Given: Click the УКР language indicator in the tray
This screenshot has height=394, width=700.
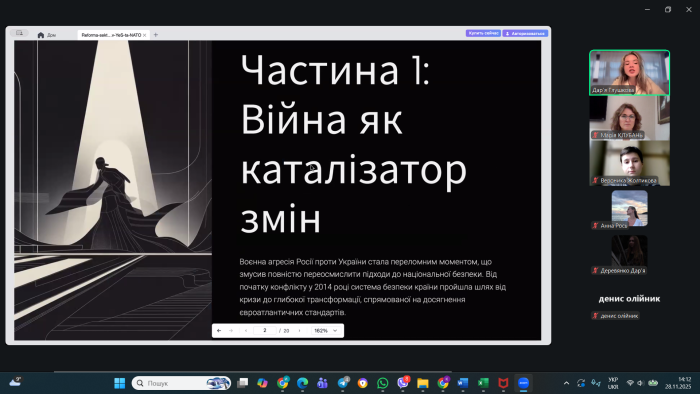Looking at the screenshot, I should (613, 383).
